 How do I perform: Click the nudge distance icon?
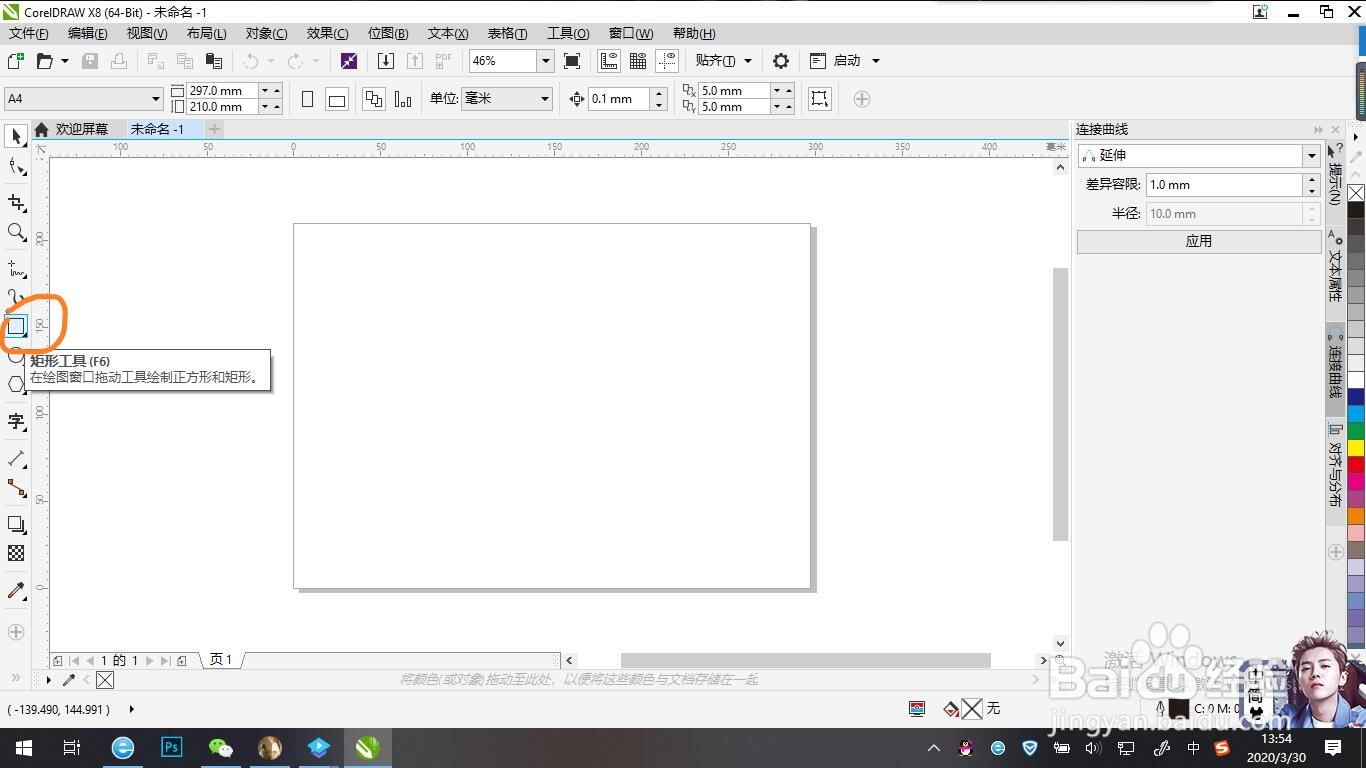coord(577,99)
